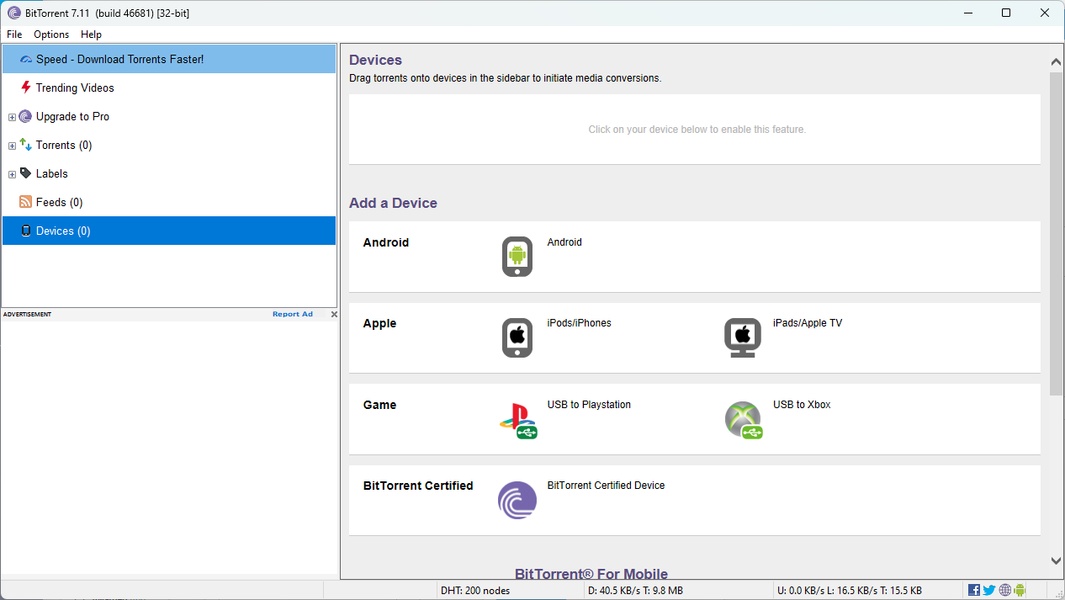Click the iPods/iPhones Apple device icon

point(516,337)
